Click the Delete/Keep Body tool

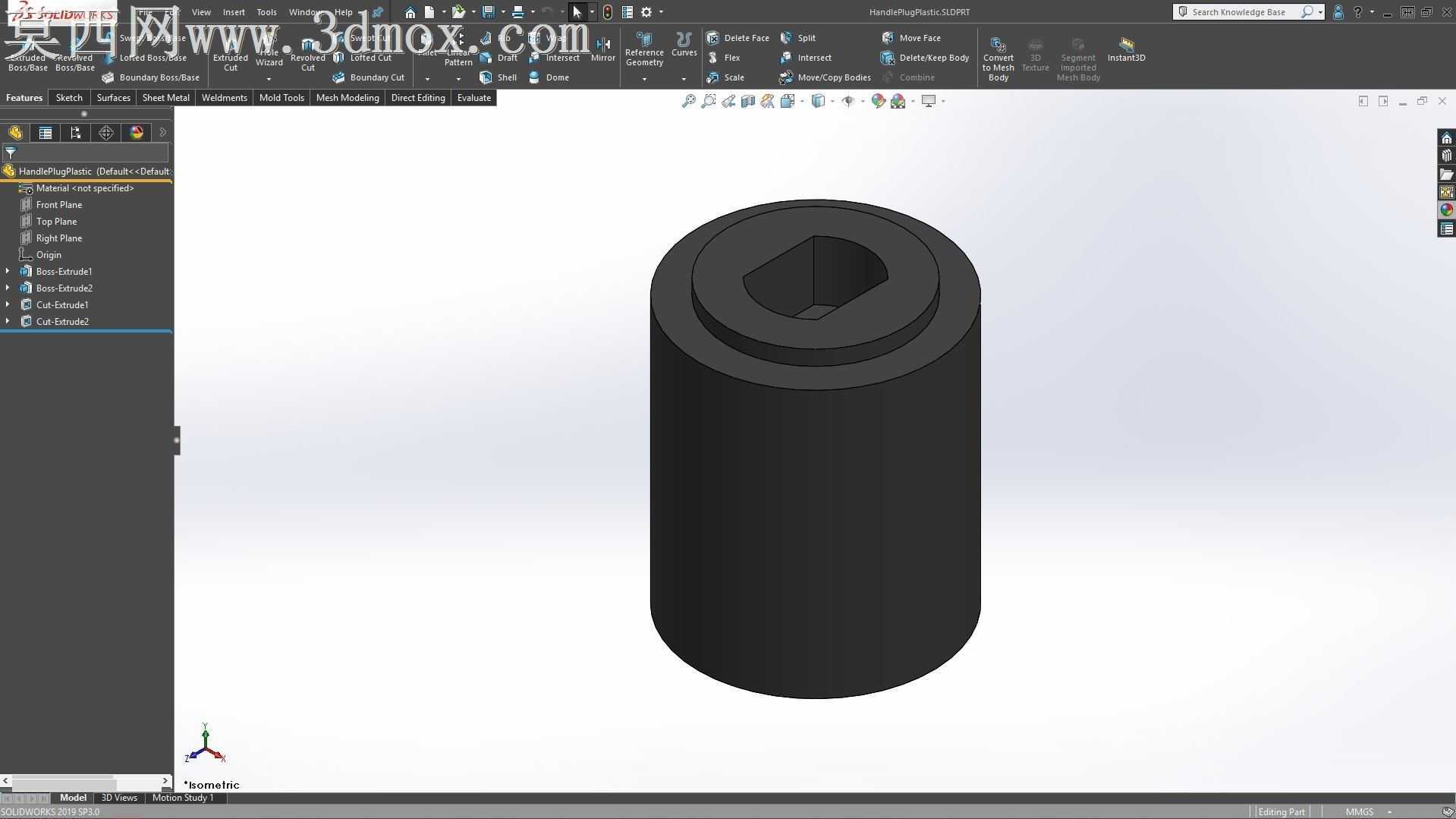(x=925, y=58)
